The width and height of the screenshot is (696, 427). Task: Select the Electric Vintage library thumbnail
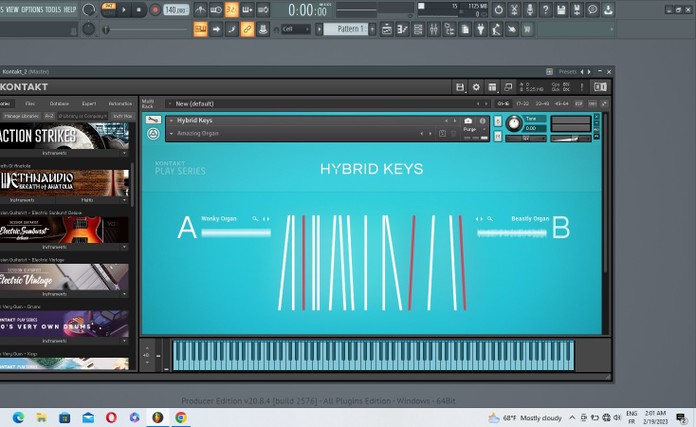click(64, 277)
